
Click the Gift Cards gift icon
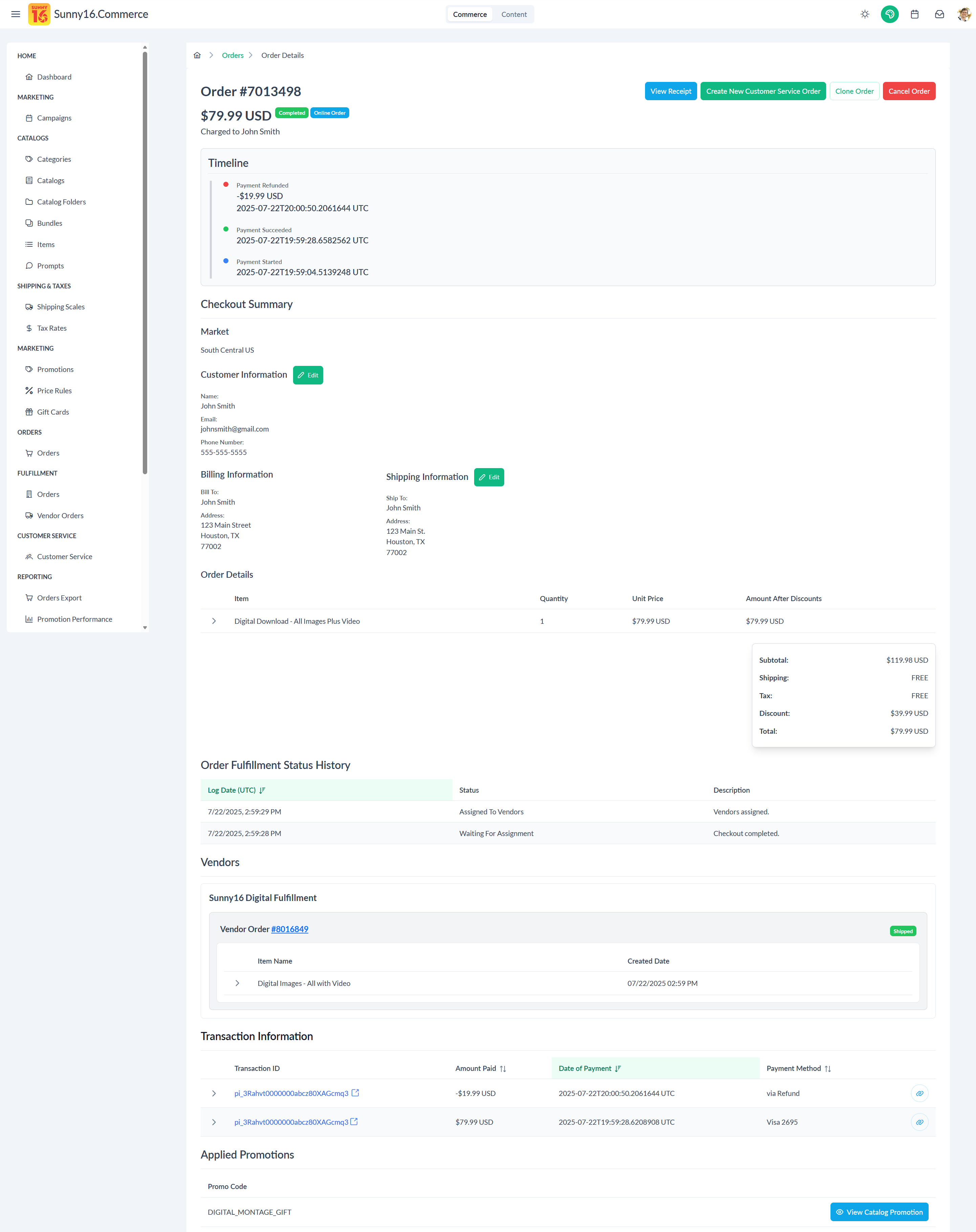coord(29,412)
